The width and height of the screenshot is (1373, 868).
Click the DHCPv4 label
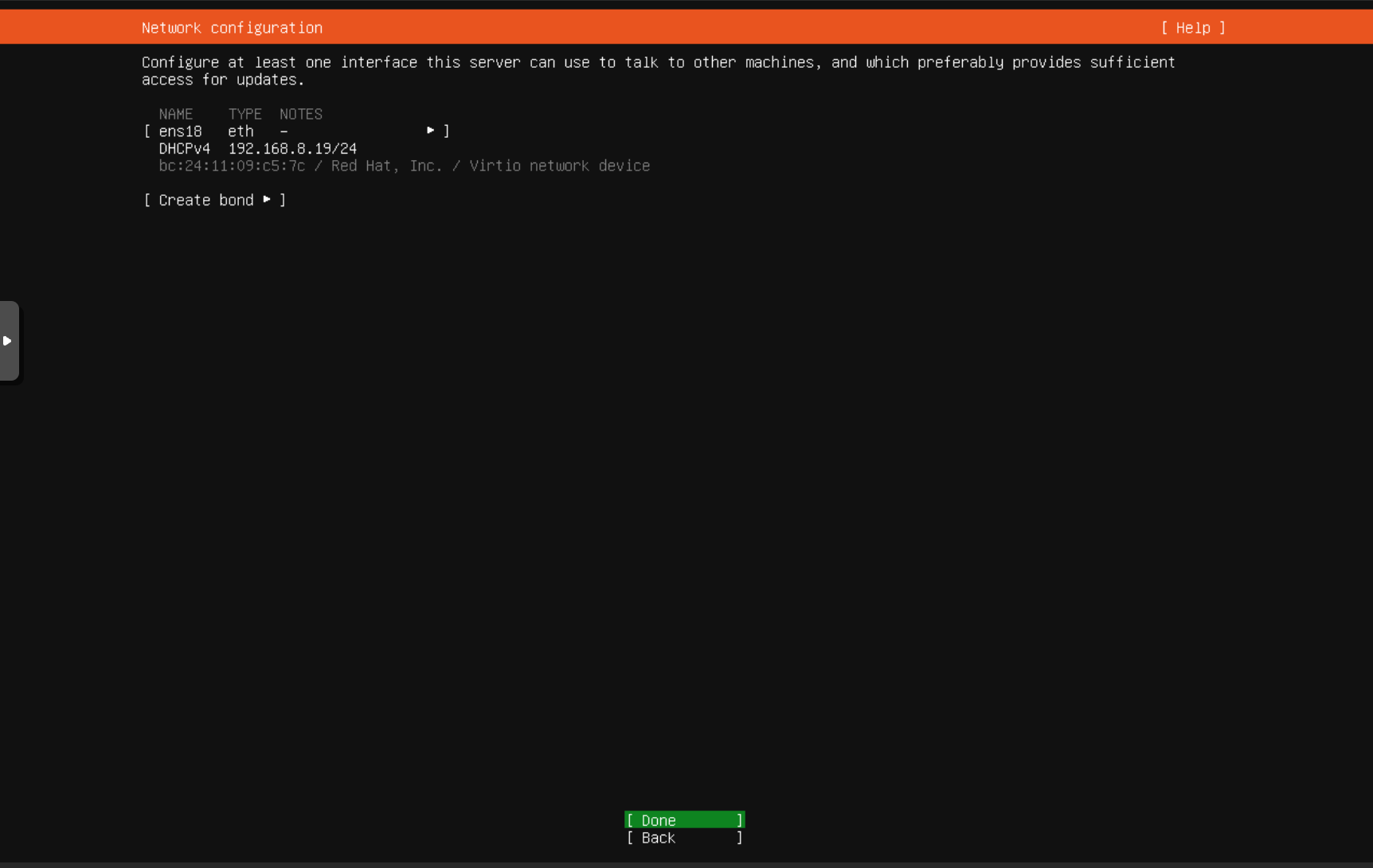click(x=184, y=149)
